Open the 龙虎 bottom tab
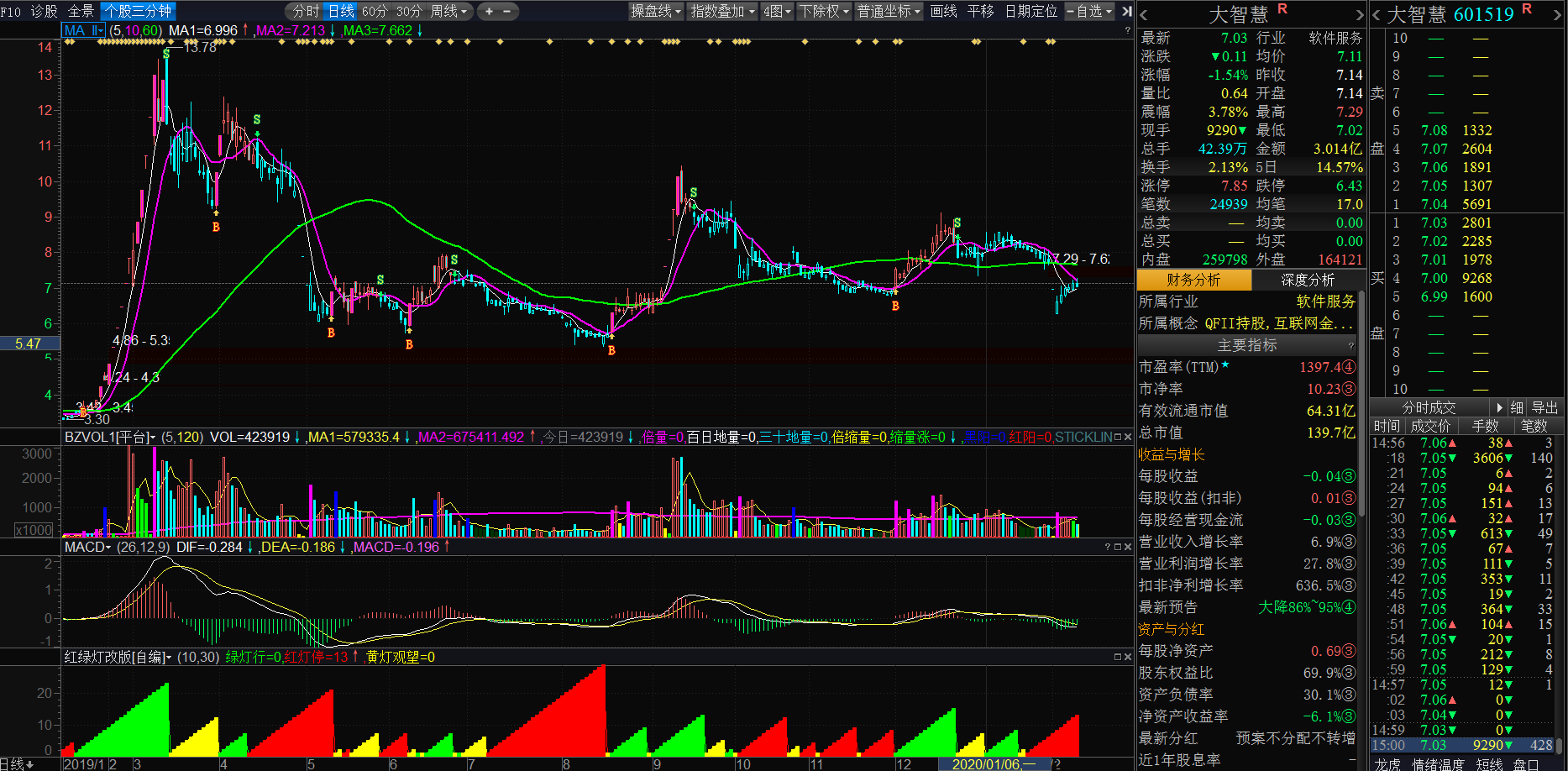The image size is (1568, 771). click(1387, 763)
